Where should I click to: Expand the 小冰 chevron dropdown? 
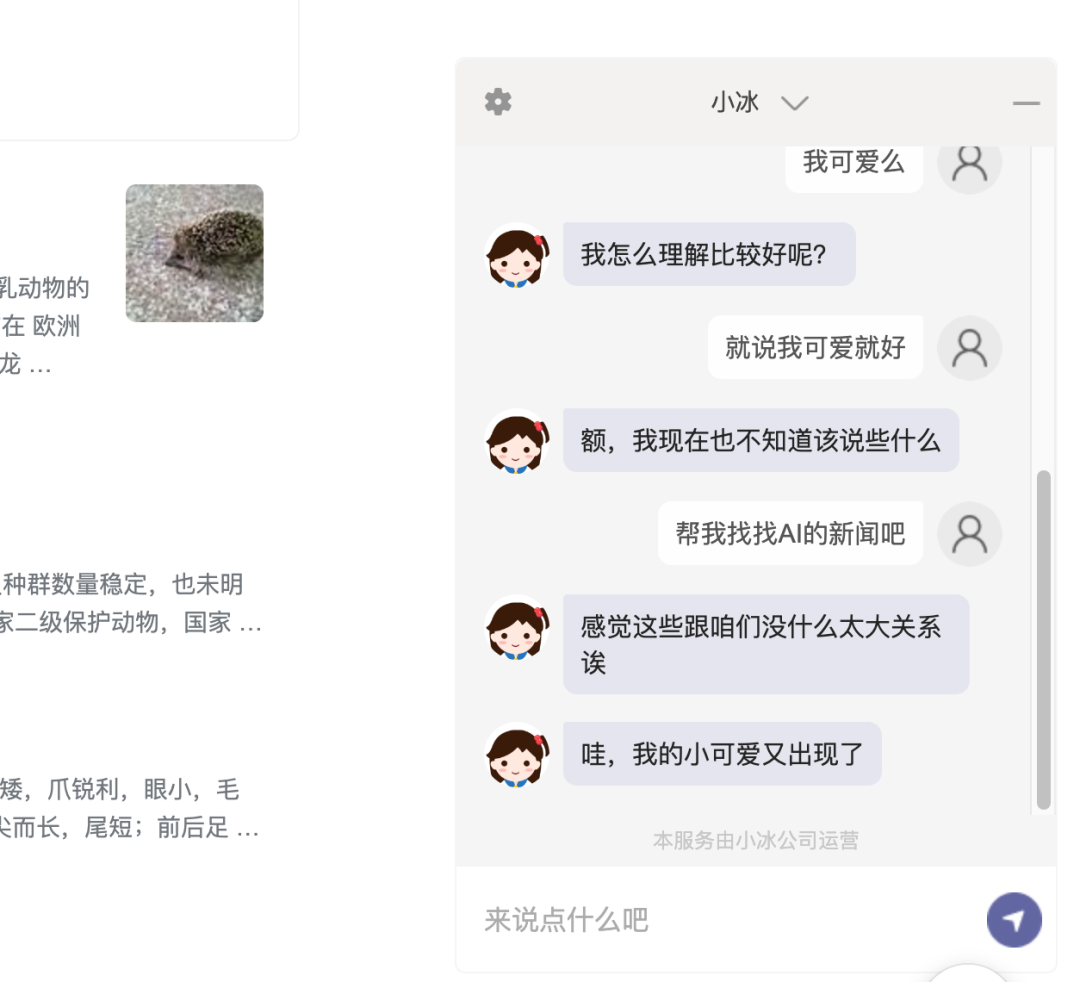[794, 103]
